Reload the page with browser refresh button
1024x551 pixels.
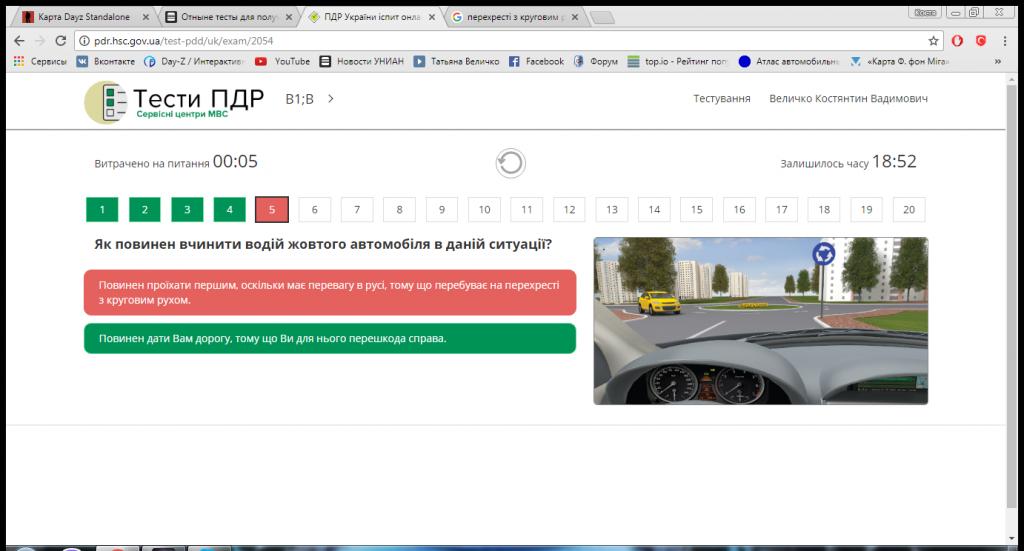pos(60,41)
